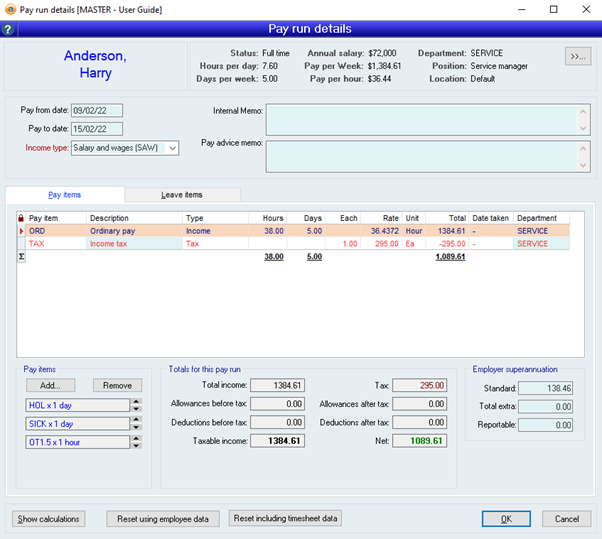
Task: Click the Add... pay item button
Action: pos(50,385)
